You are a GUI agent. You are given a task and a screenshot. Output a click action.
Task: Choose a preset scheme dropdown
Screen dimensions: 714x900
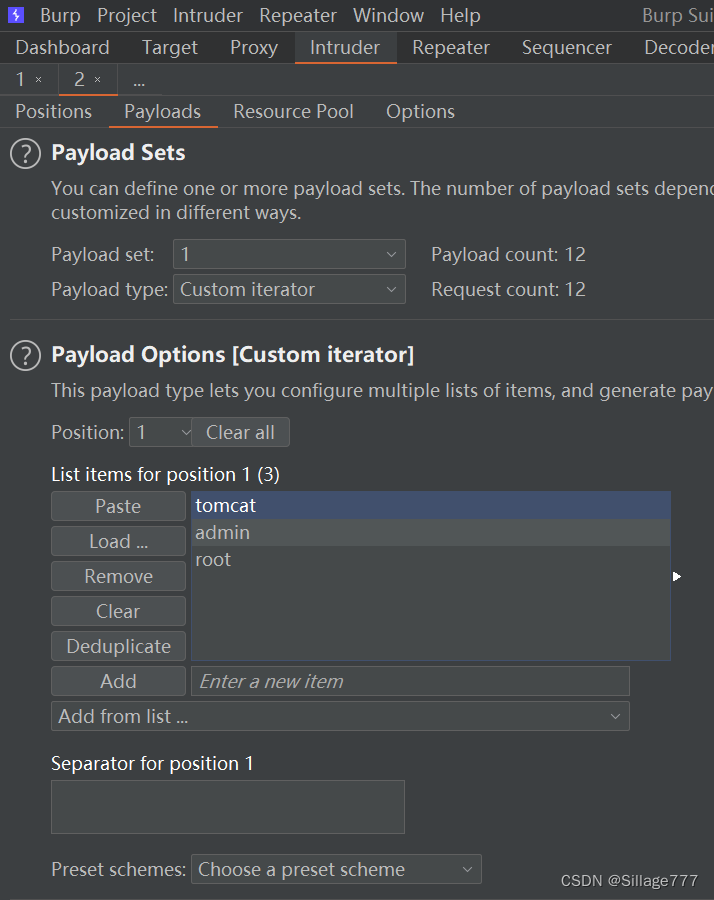point(336,869)
